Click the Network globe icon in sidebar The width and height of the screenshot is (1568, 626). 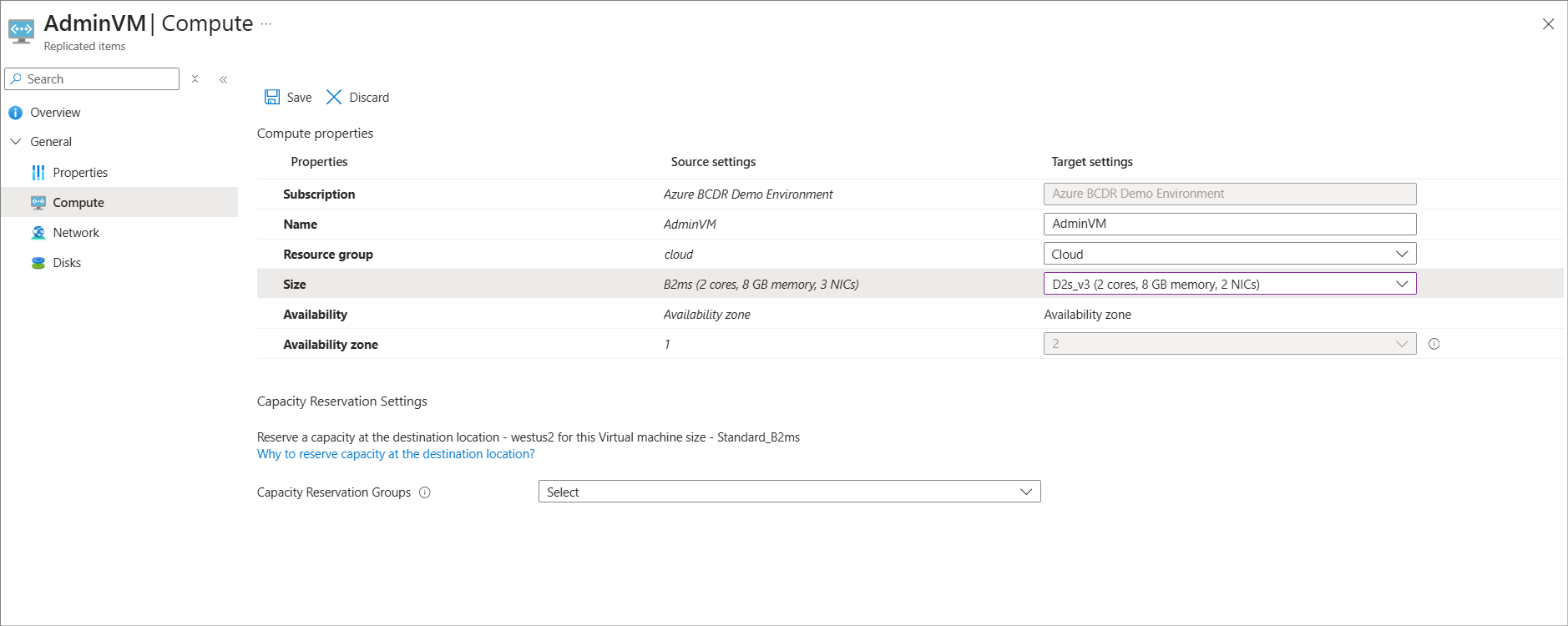pos(38,233)
